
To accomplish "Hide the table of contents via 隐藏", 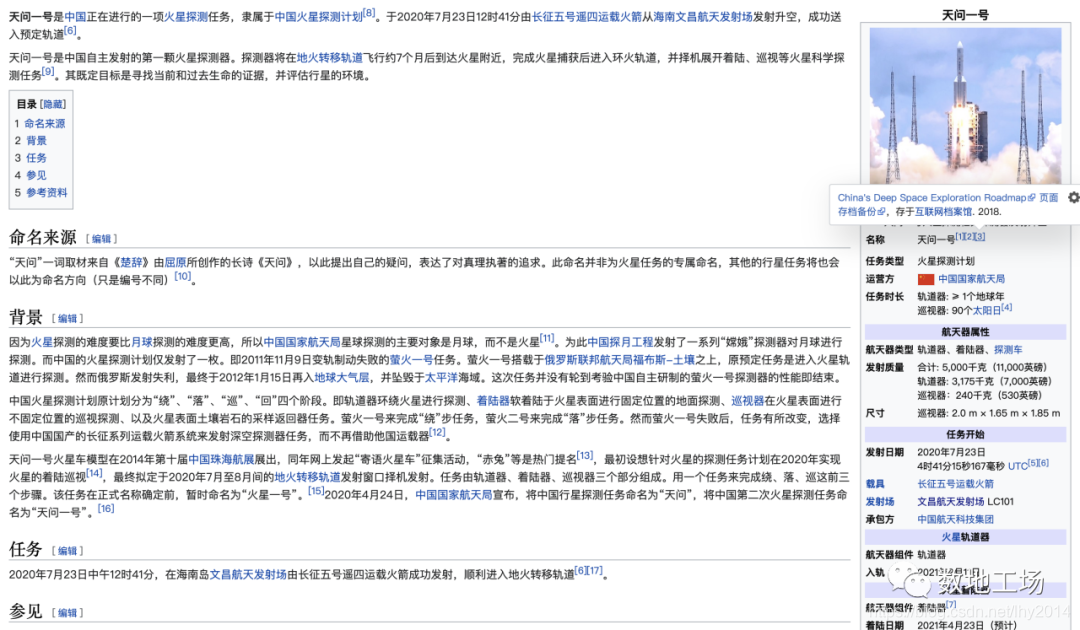I will pos(53,104).
